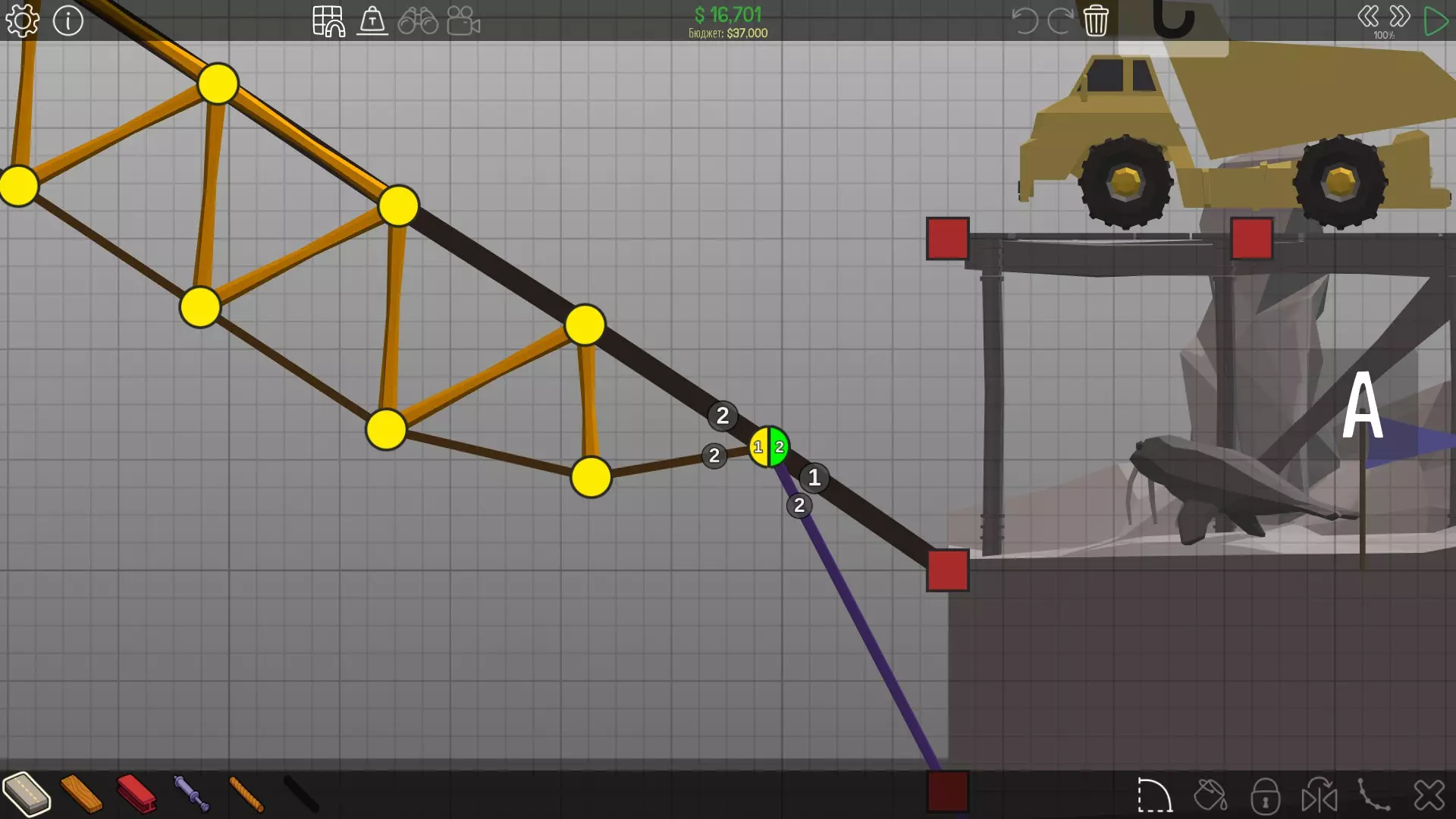
Task: Start simulation with green play button
Action: [x=1435, y=20]
